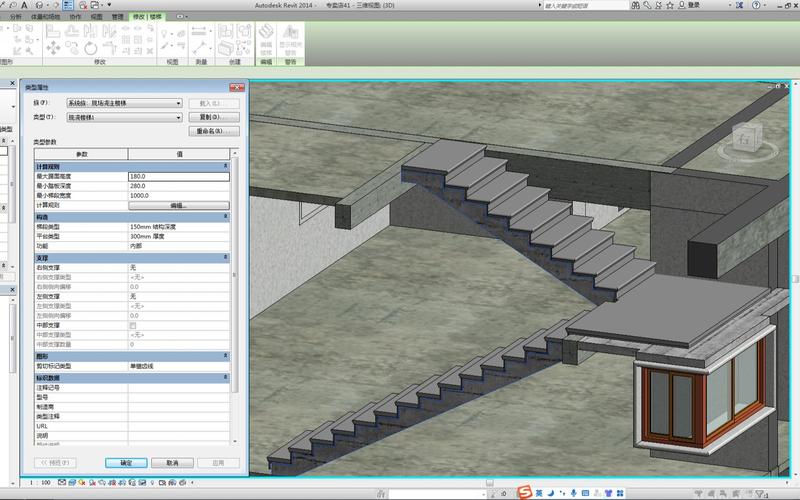Click the Duplicate button

click(213, 117)
